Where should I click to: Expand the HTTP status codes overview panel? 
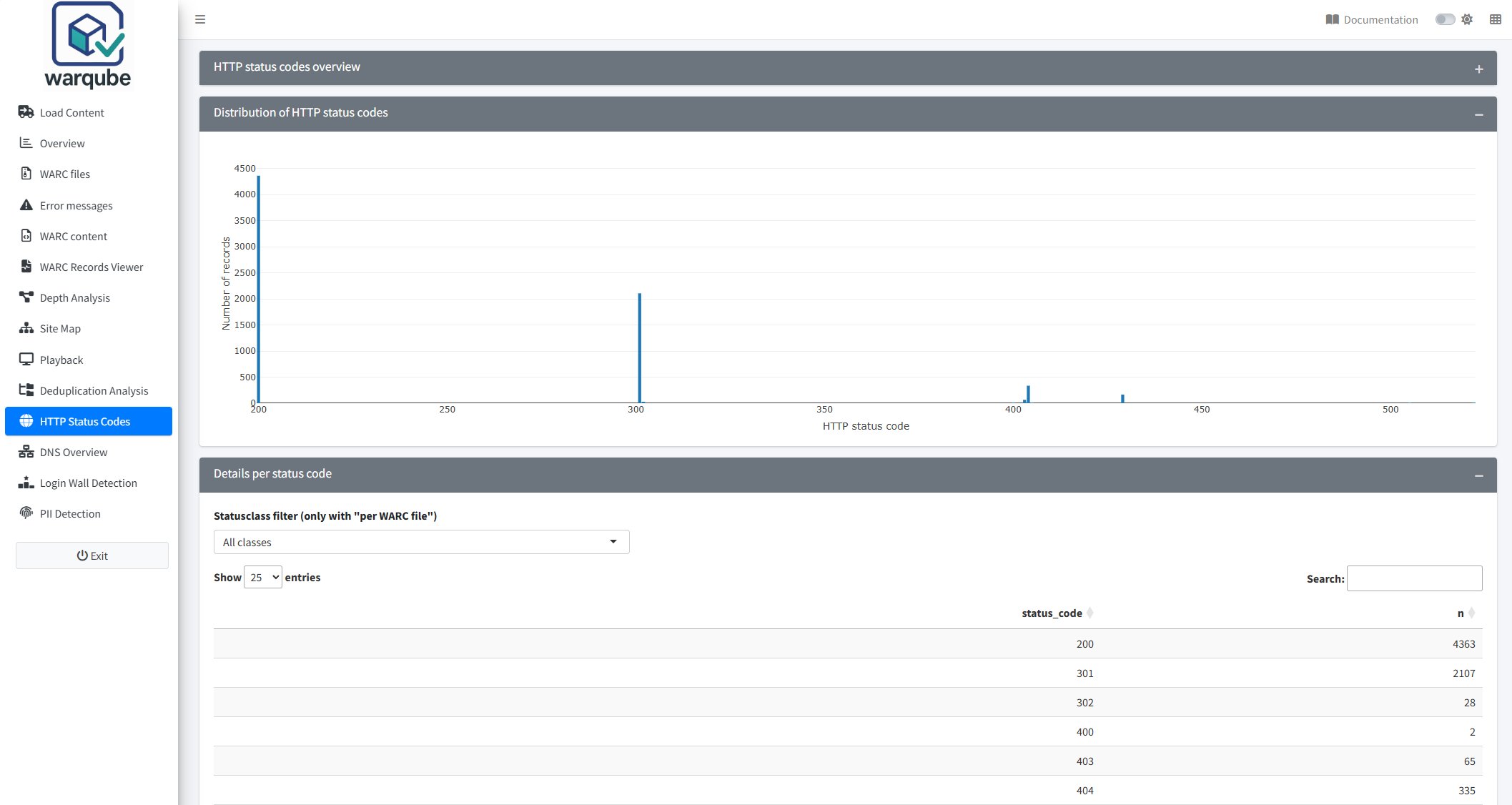tap(1478, 69)
